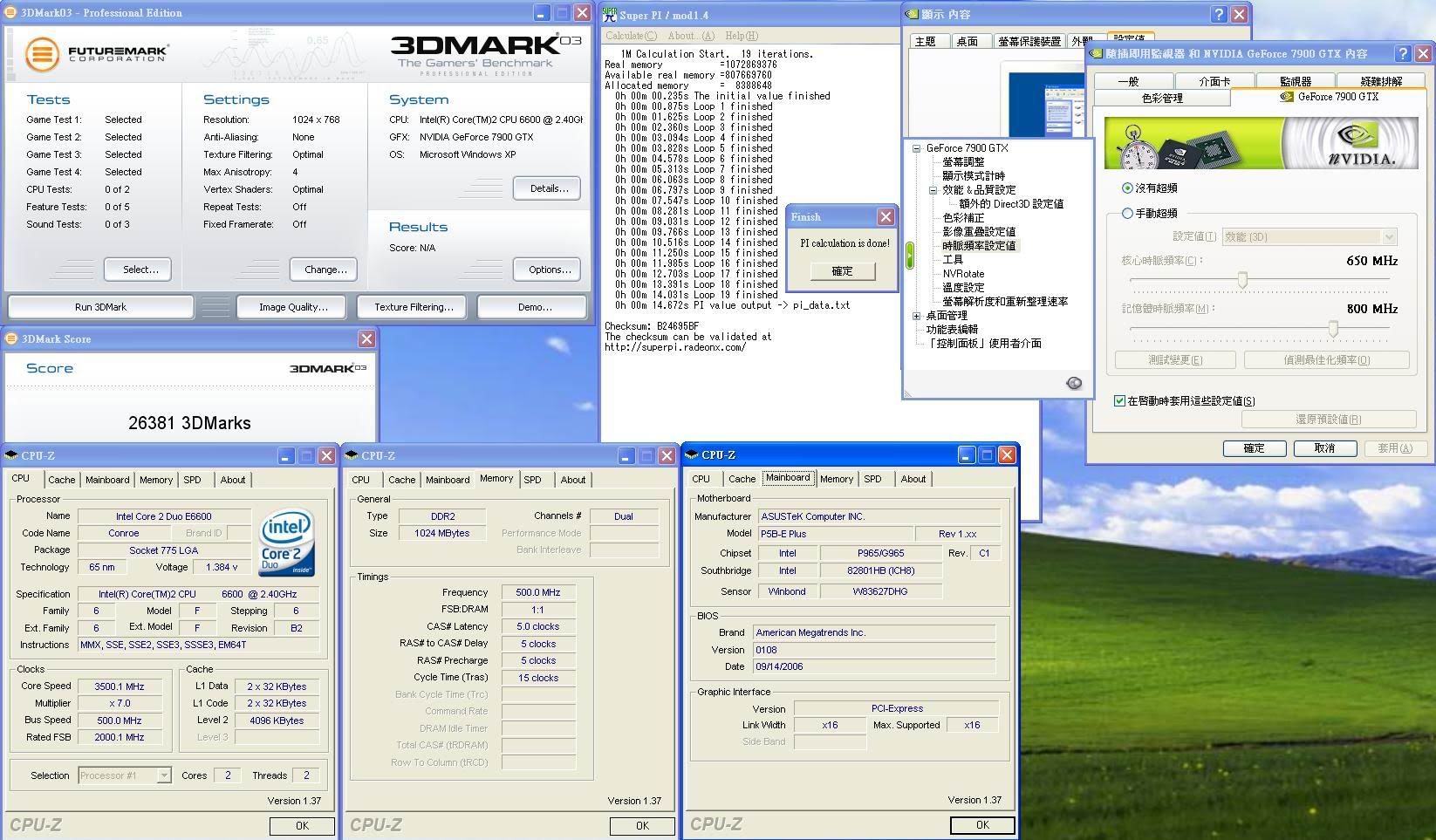
Task: Click the 記憶體時脈頻率 slider thumb
Action: click(x=1333, y=329)
